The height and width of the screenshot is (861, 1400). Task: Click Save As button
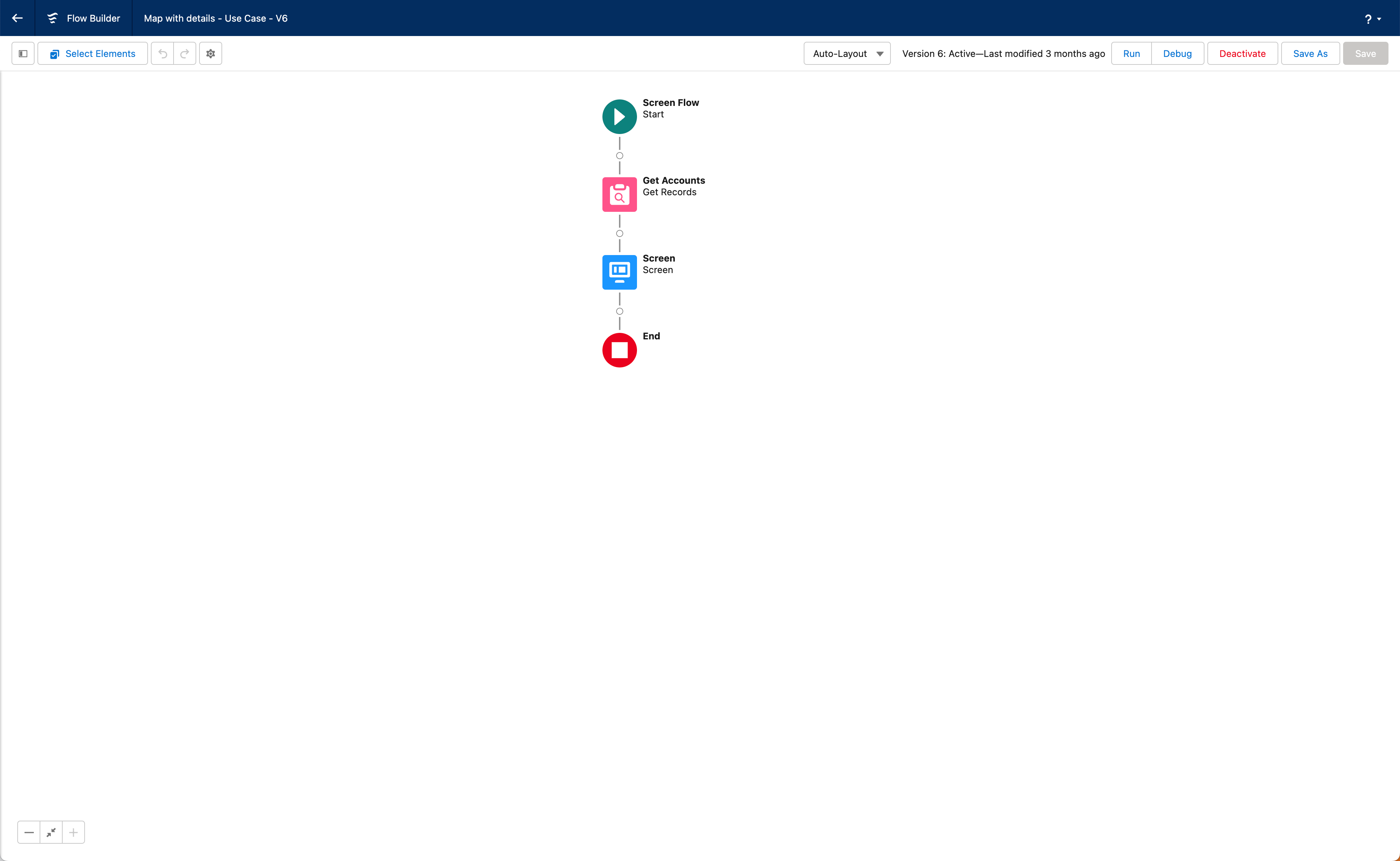click(x=1310, y=54)
